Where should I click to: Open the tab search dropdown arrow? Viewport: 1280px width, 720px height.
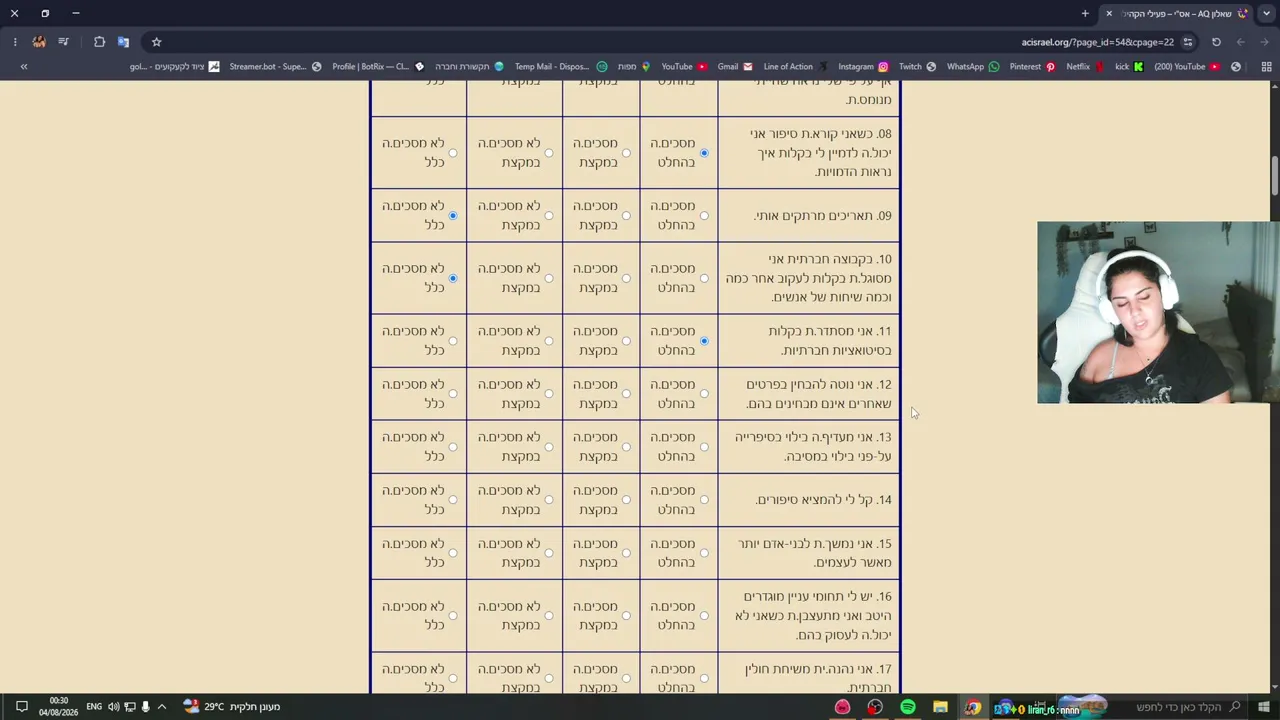(x=1266, y=14)
